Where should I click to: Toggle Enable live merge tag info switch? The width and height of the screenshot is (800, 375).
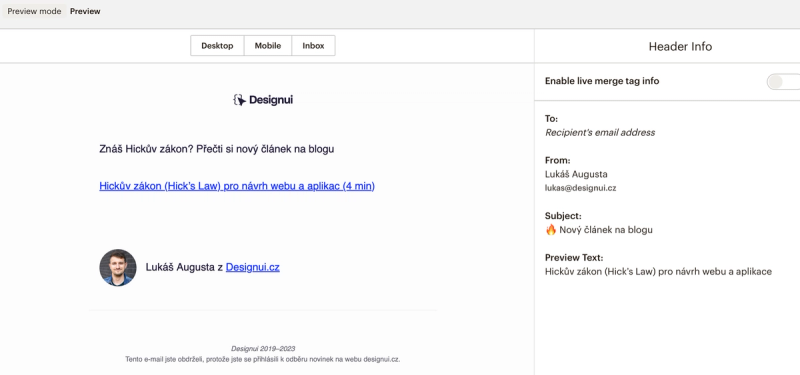point(783,82)
